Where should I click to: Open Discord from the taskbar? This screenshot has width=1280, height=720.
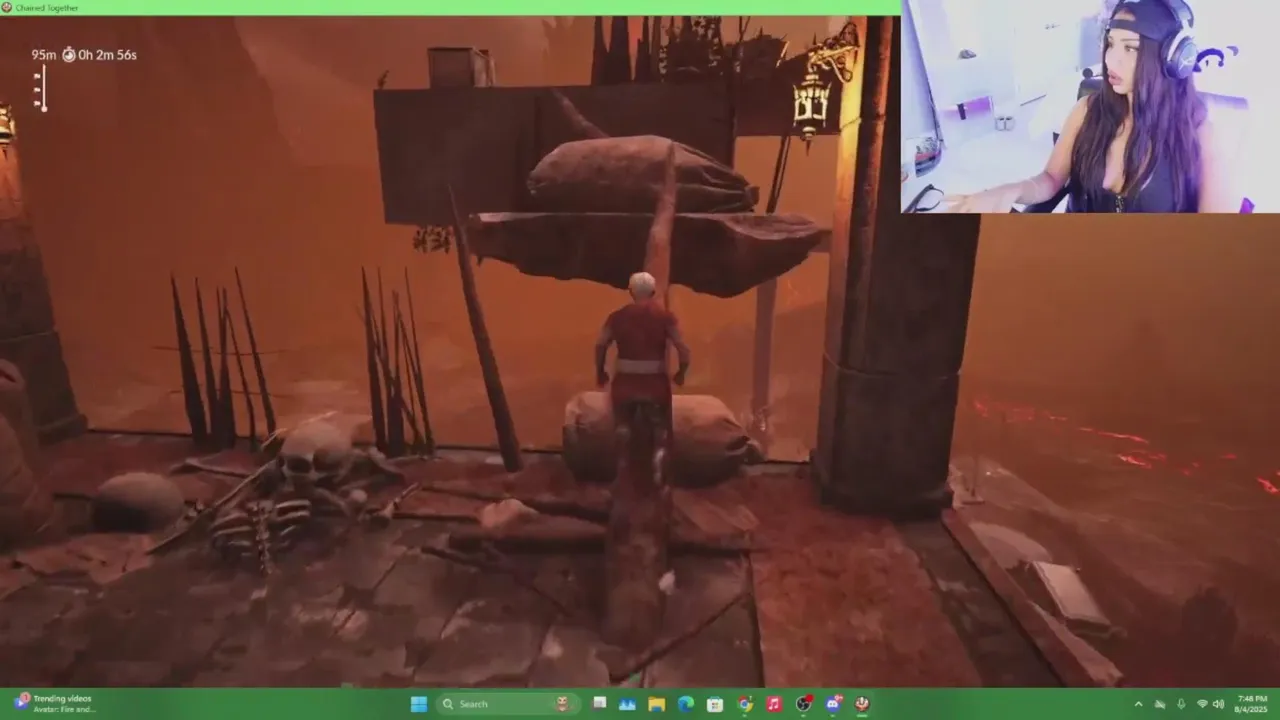tap(833, 704)
